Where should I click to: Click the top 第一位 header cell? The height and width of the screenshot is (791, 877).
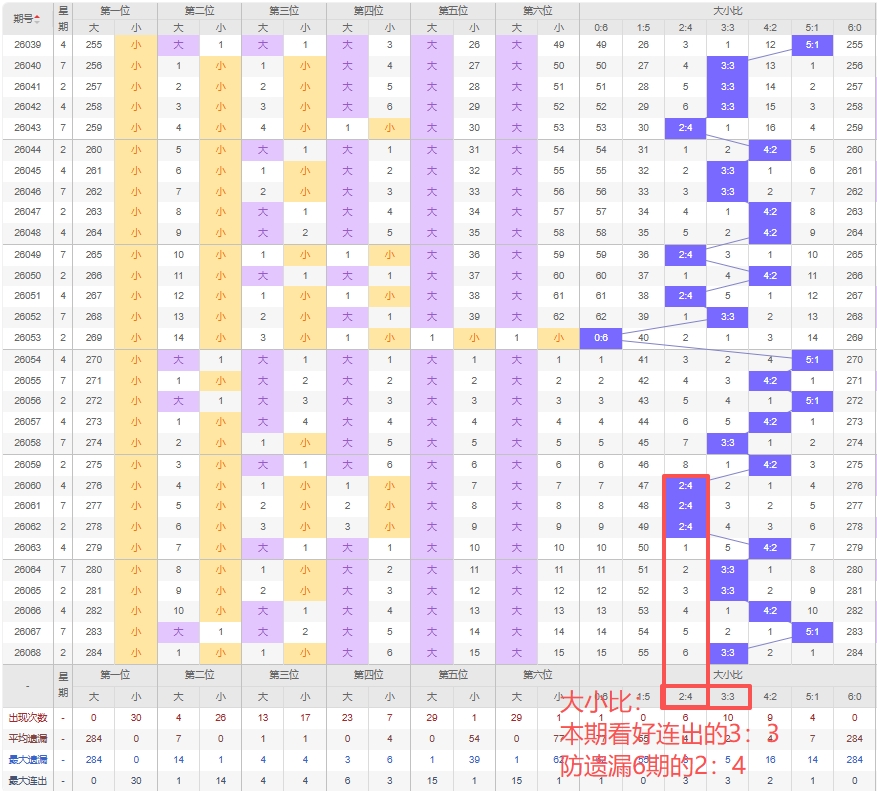115,11
